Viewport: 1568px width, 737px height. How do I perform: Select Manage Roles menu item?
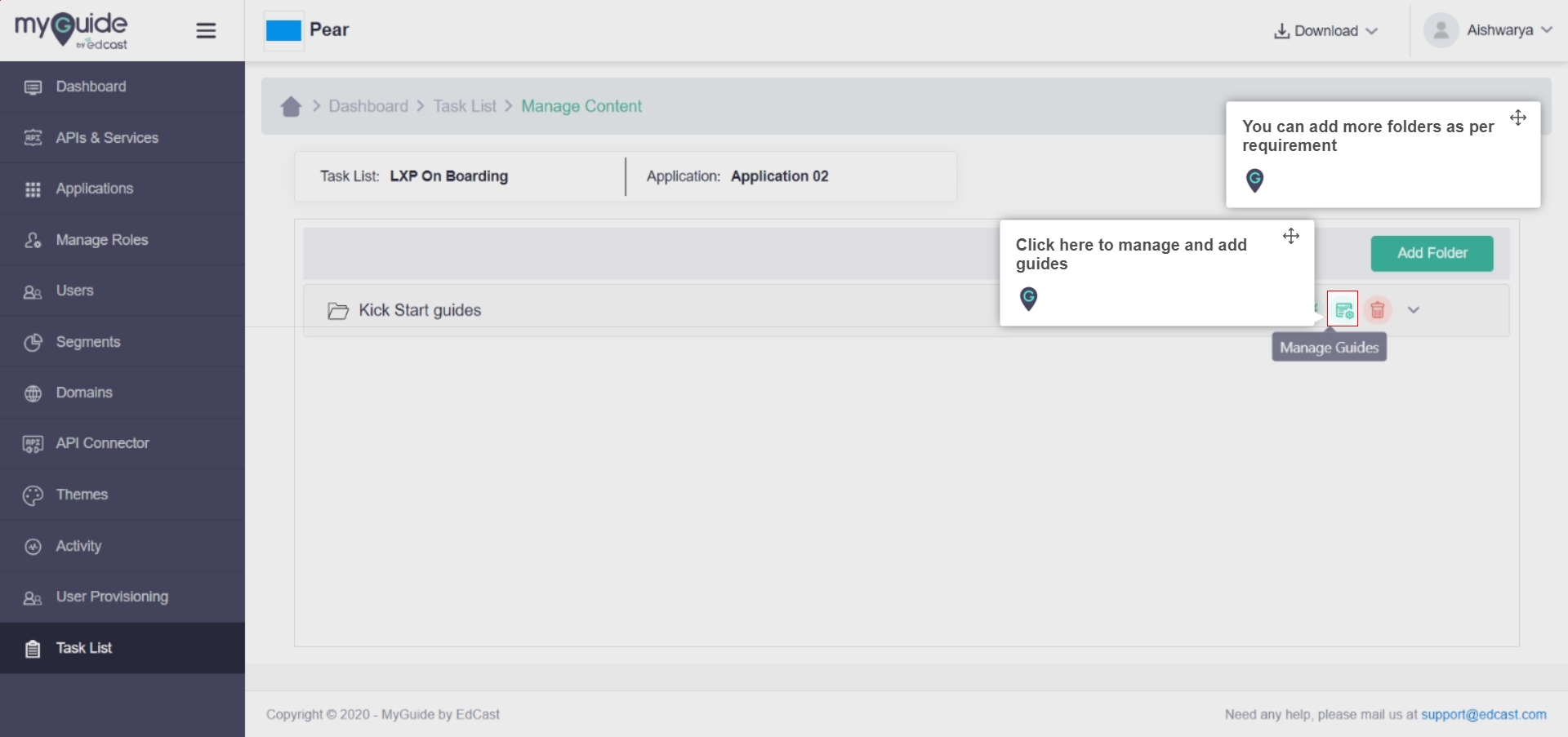click(x=122, y=240)
